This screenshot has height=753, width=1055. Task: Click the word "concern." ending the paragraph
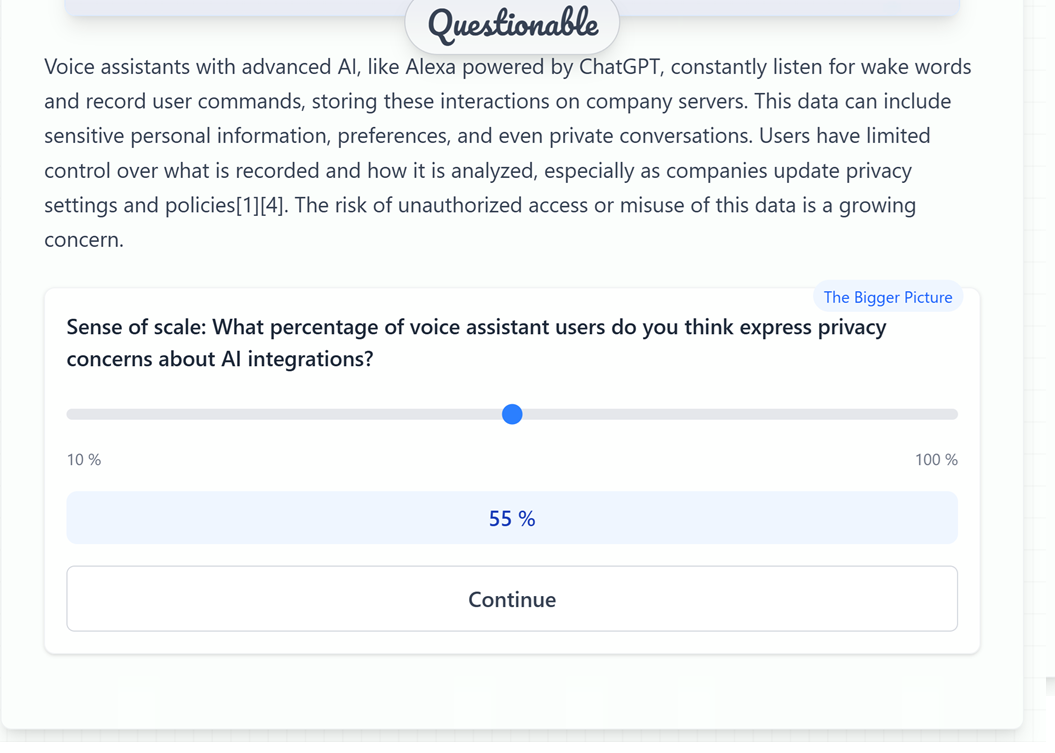(x=84, y=240)
